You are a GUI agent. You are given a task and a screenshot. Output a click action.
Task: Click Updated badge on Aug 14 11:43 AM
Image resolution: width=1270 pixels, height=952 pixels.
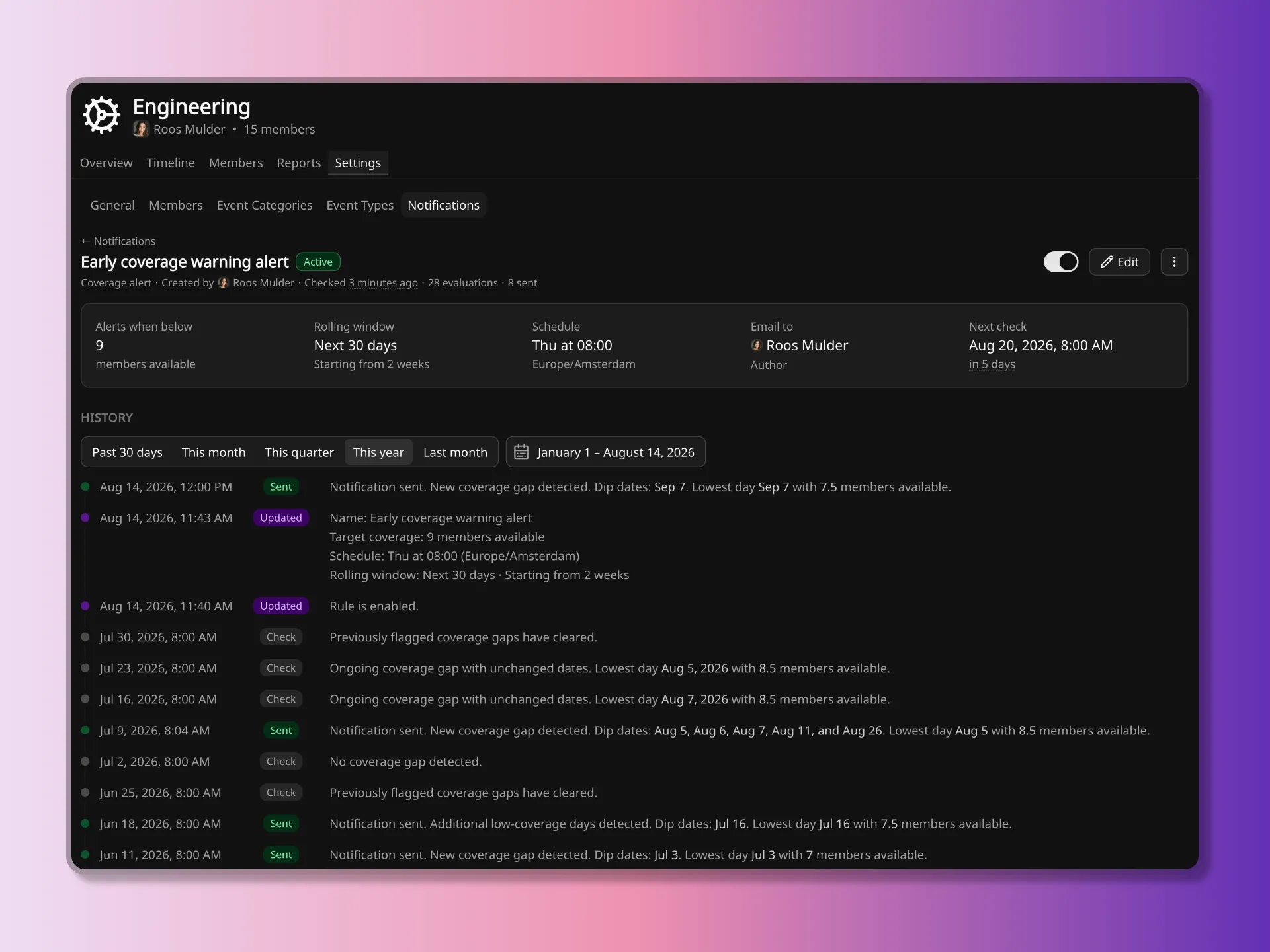click(x=281, y=518)
